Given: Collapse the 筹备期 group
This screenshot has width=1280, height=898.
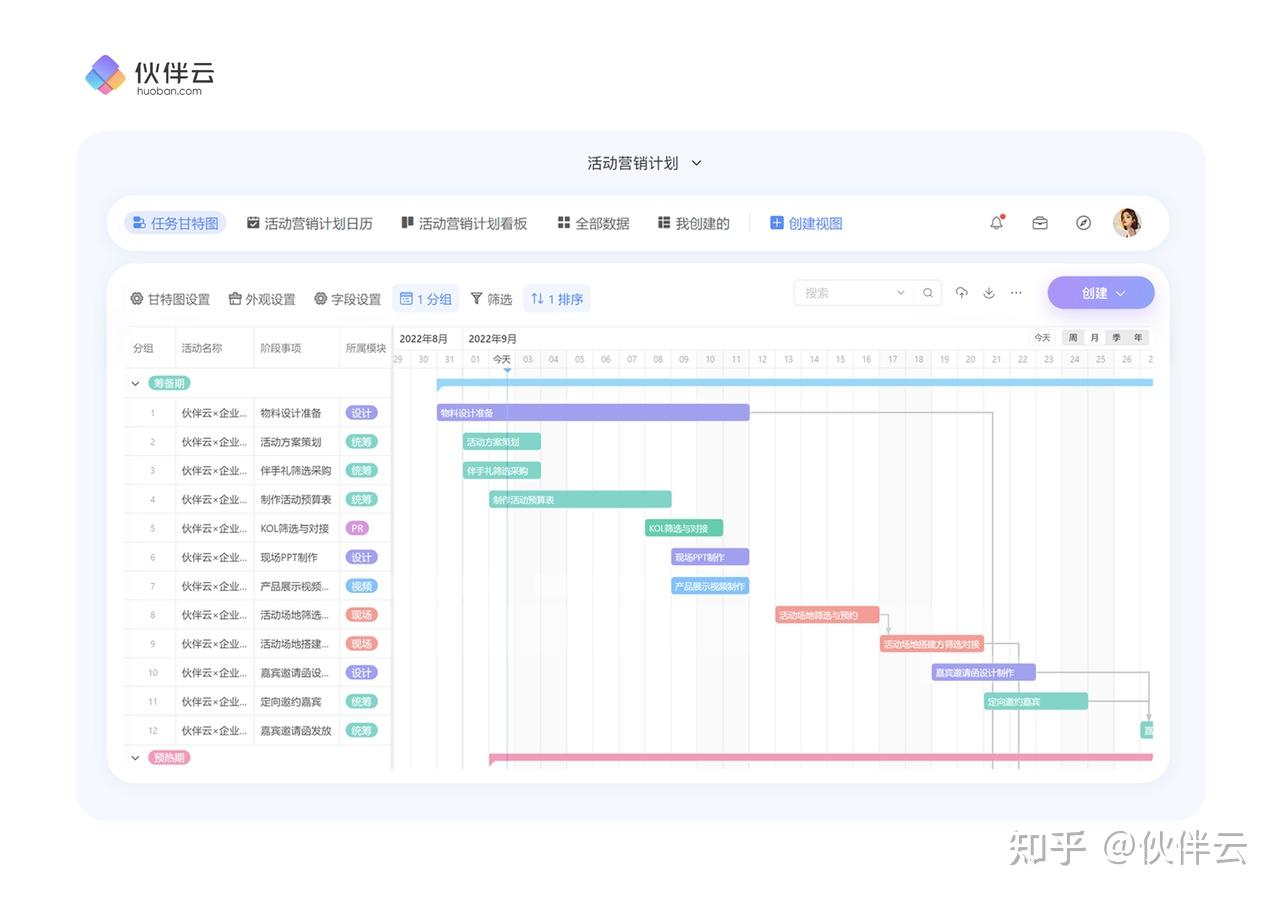Looking at the screenshot, I should [136, 383].
